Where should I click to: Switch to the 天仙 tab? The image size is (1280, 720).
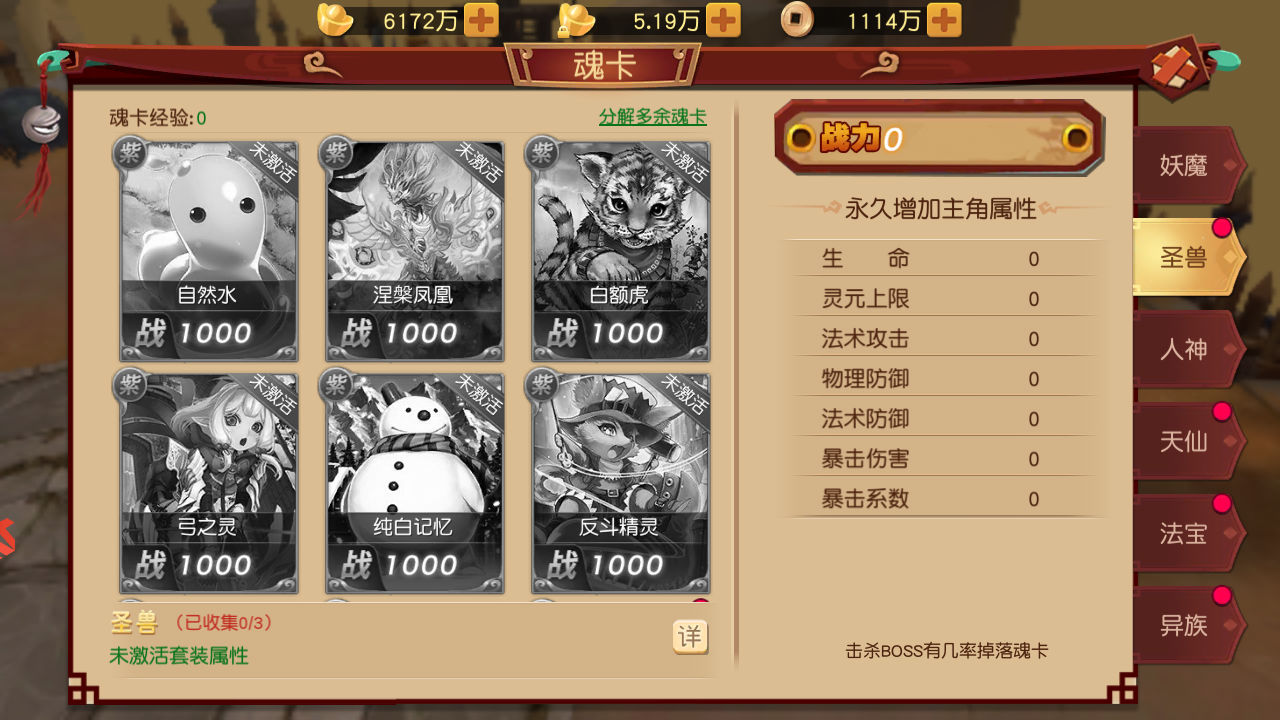click(1188, 441)
